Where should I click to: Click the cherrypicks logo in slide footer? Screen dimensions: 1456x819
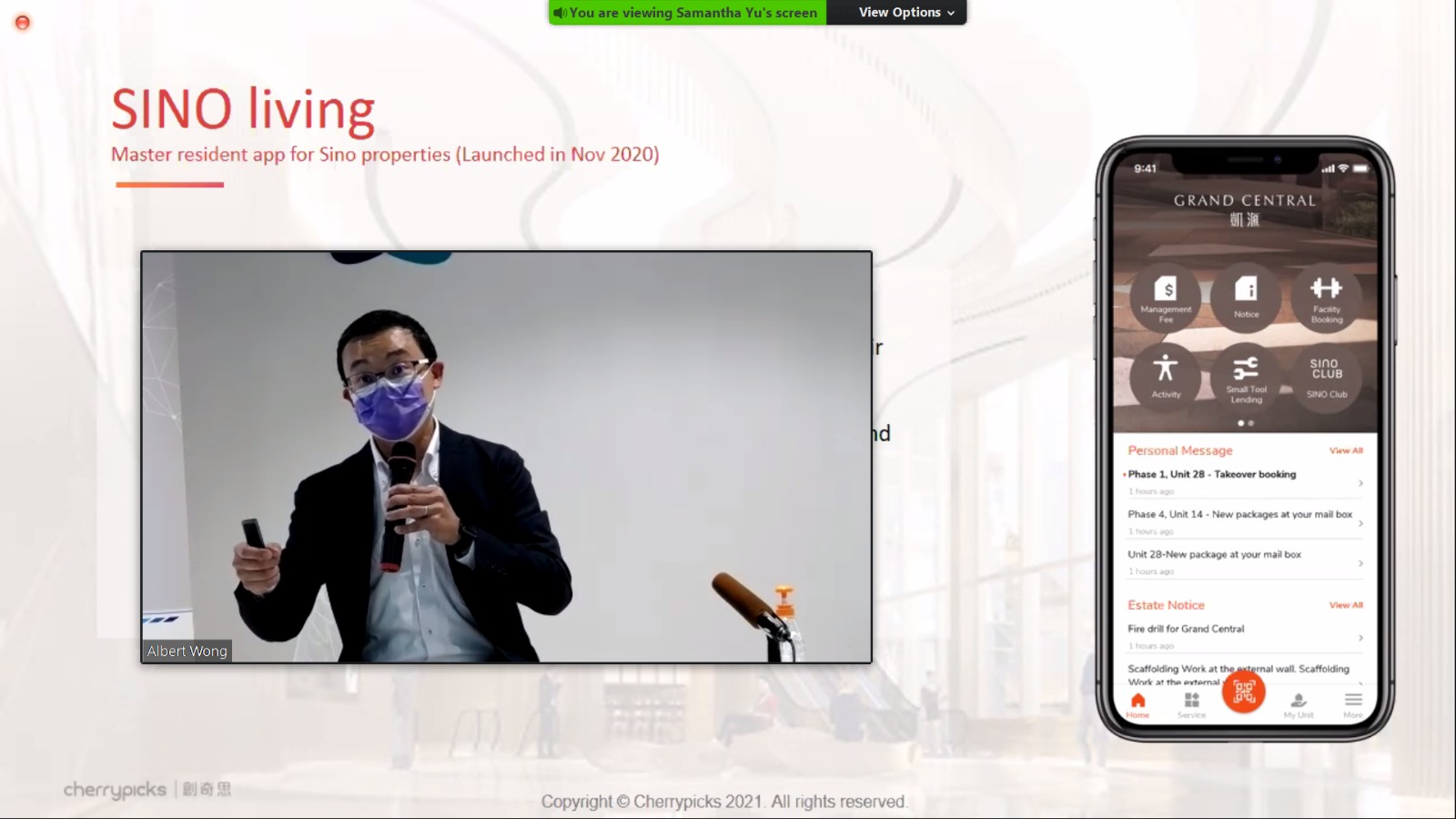tap(147, 789)
